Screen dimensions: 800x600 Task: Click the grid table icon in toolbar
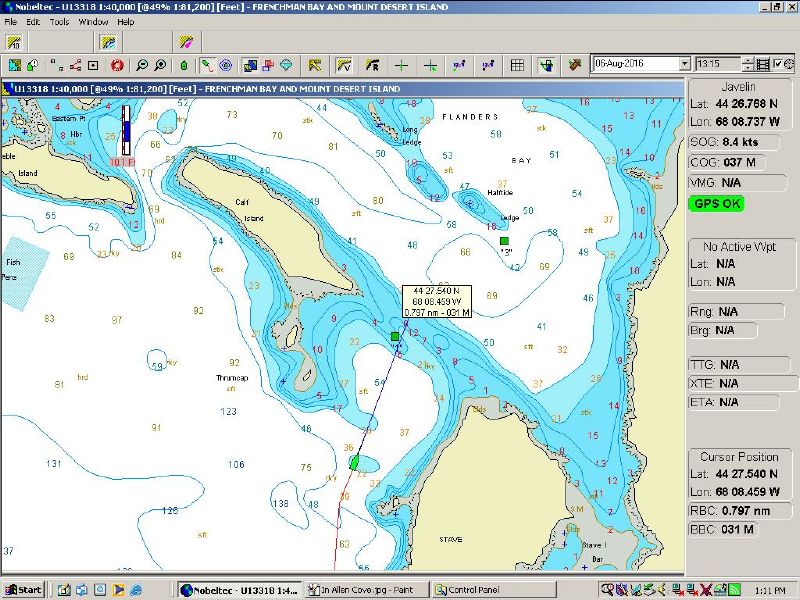pos(517,65)
